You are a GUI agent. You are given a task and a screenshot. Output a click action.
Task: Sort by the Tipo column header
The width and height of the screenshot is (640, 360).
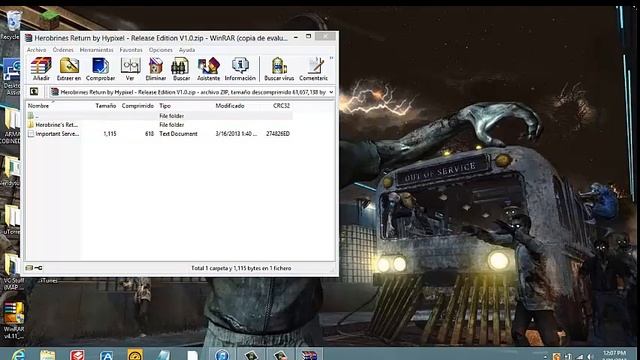click(x=165, y=106)
